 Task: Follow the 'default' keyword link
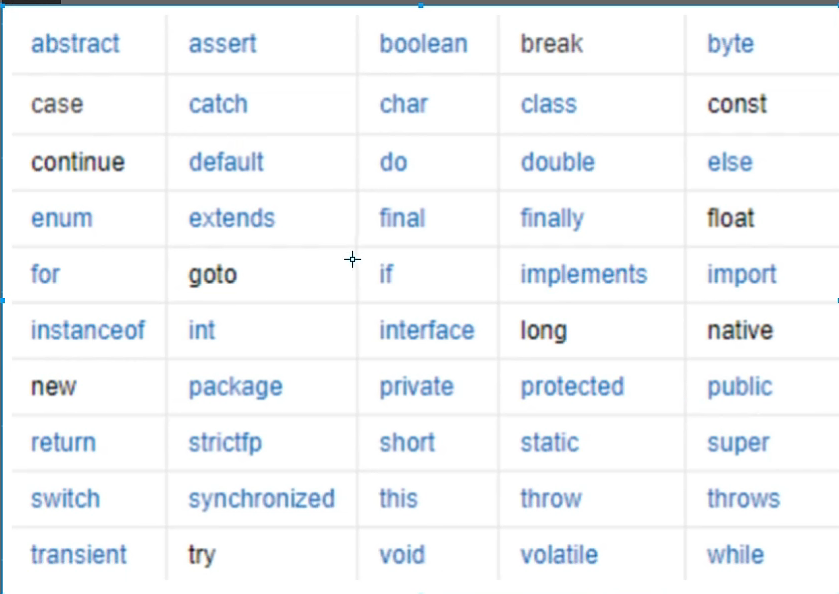pyautogui.click(x=226, y=162)
